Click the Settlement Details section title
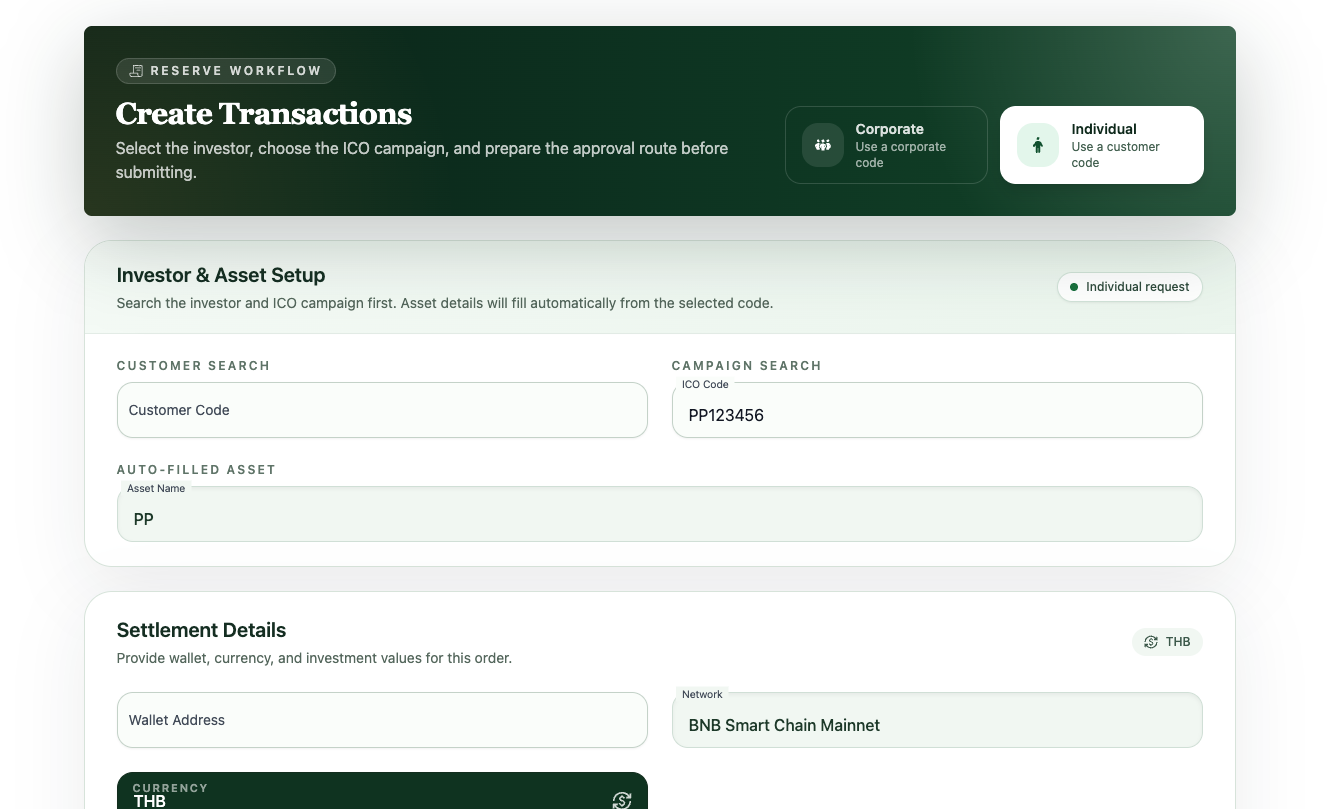This screenshot has width=1327, height=809. pyautogui.click(x=201, y=630)
